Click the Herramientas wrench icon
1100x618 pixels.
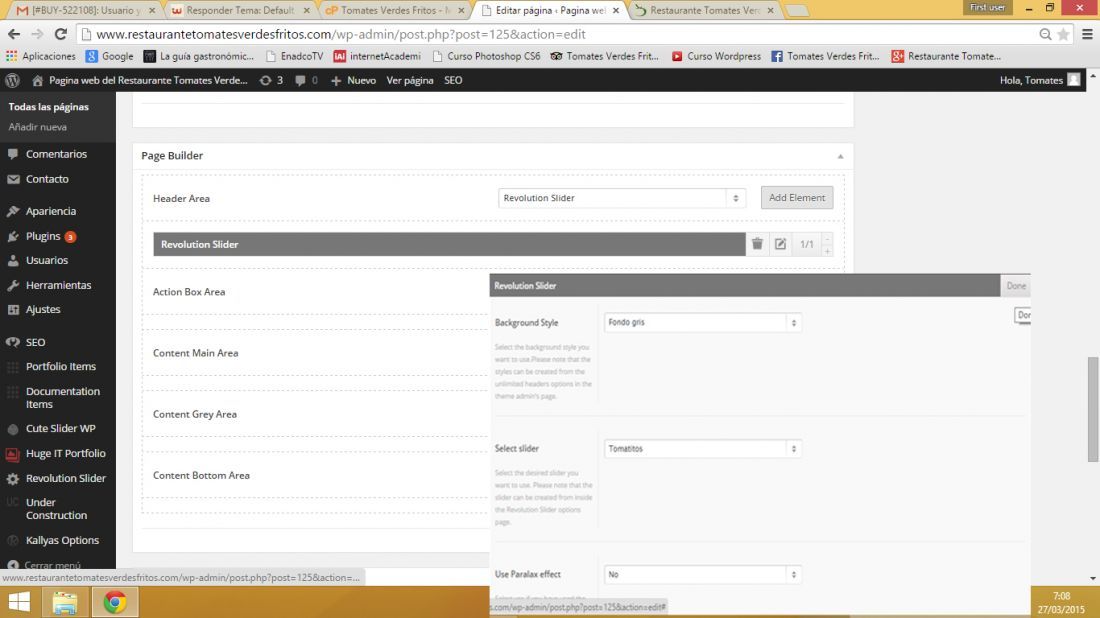tap(13, 286)
